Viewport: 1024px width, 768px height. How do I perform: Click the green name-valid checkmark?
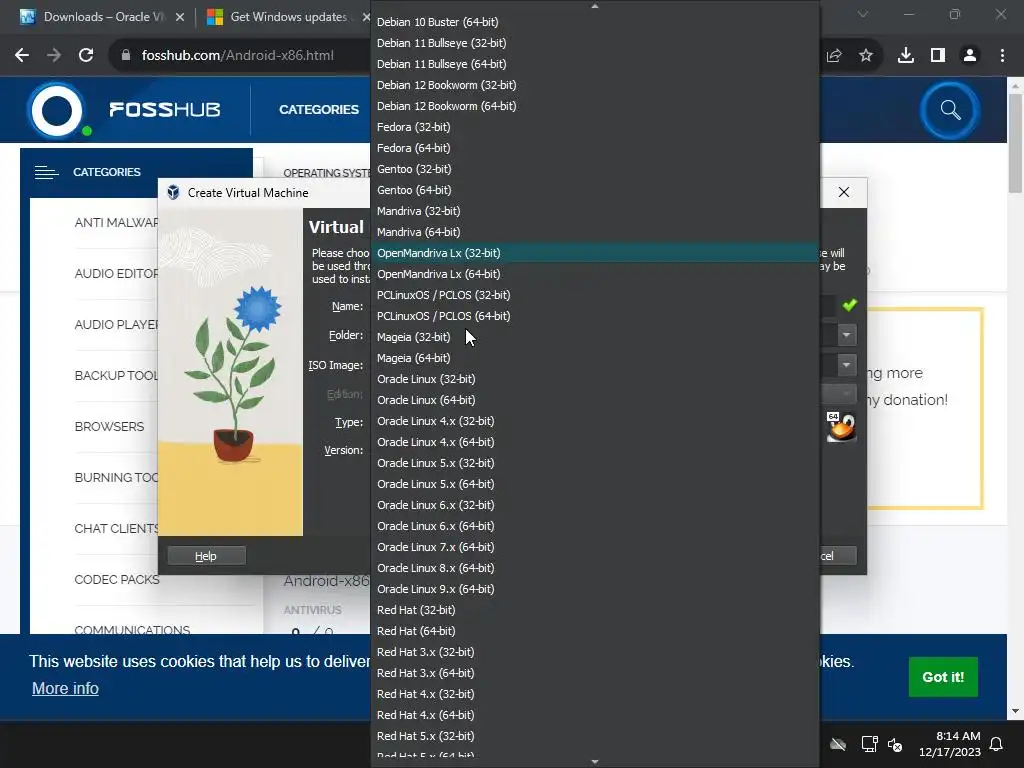850,305
